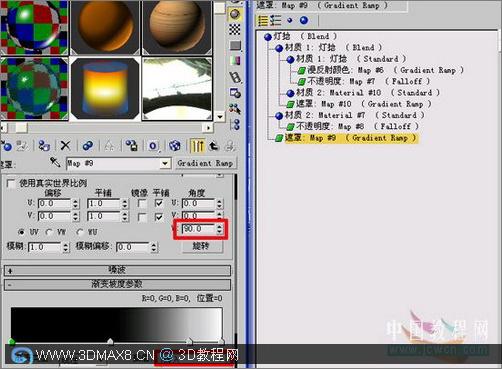Click the U offset spinner arrows

[x=76, y=204]
